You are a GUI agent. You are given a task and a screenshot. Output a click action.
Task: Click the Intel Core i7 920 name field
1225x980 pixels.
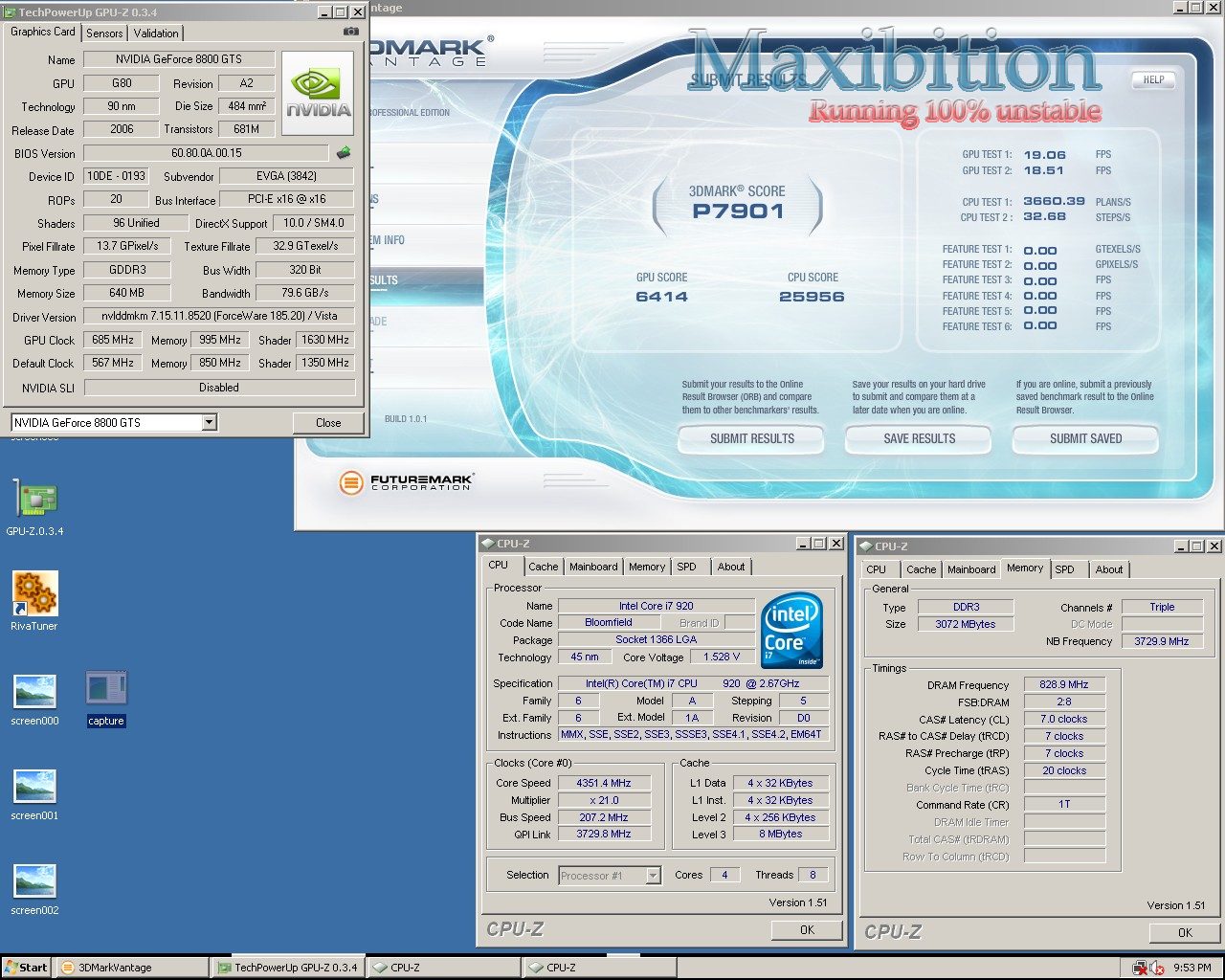656,606
